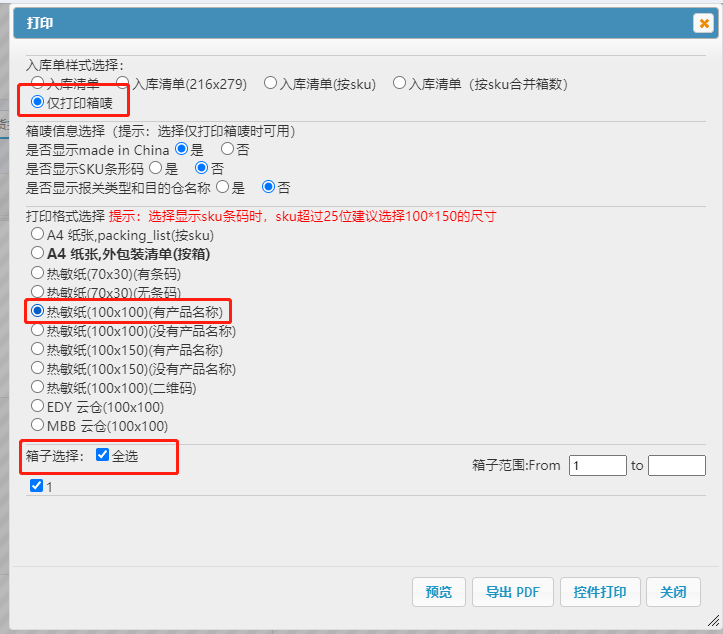Image resolution: width=723 pixels, height=634 pixels.
Task: Select 热敏纸(70x30)(有条码) format
Action: pyautogui.click(x=38, y=273)
